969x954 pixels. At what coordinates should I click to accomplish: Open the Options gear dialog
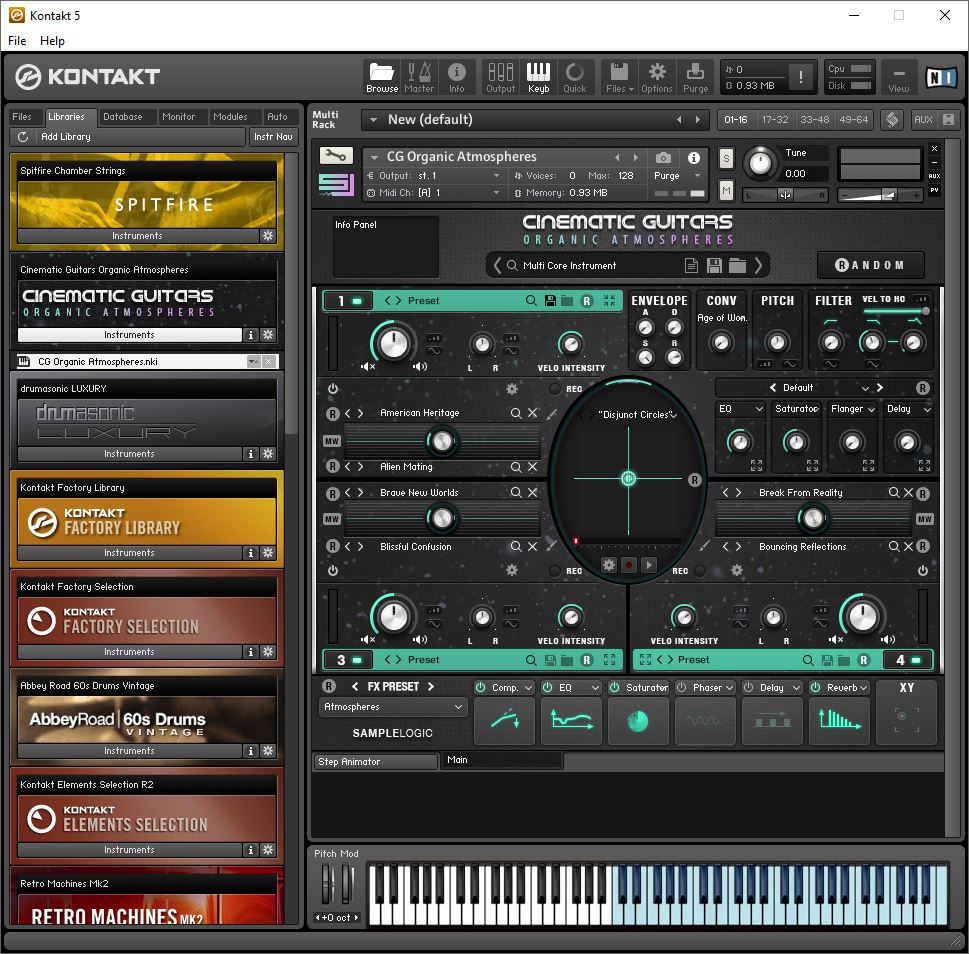[x=656, y=77]
